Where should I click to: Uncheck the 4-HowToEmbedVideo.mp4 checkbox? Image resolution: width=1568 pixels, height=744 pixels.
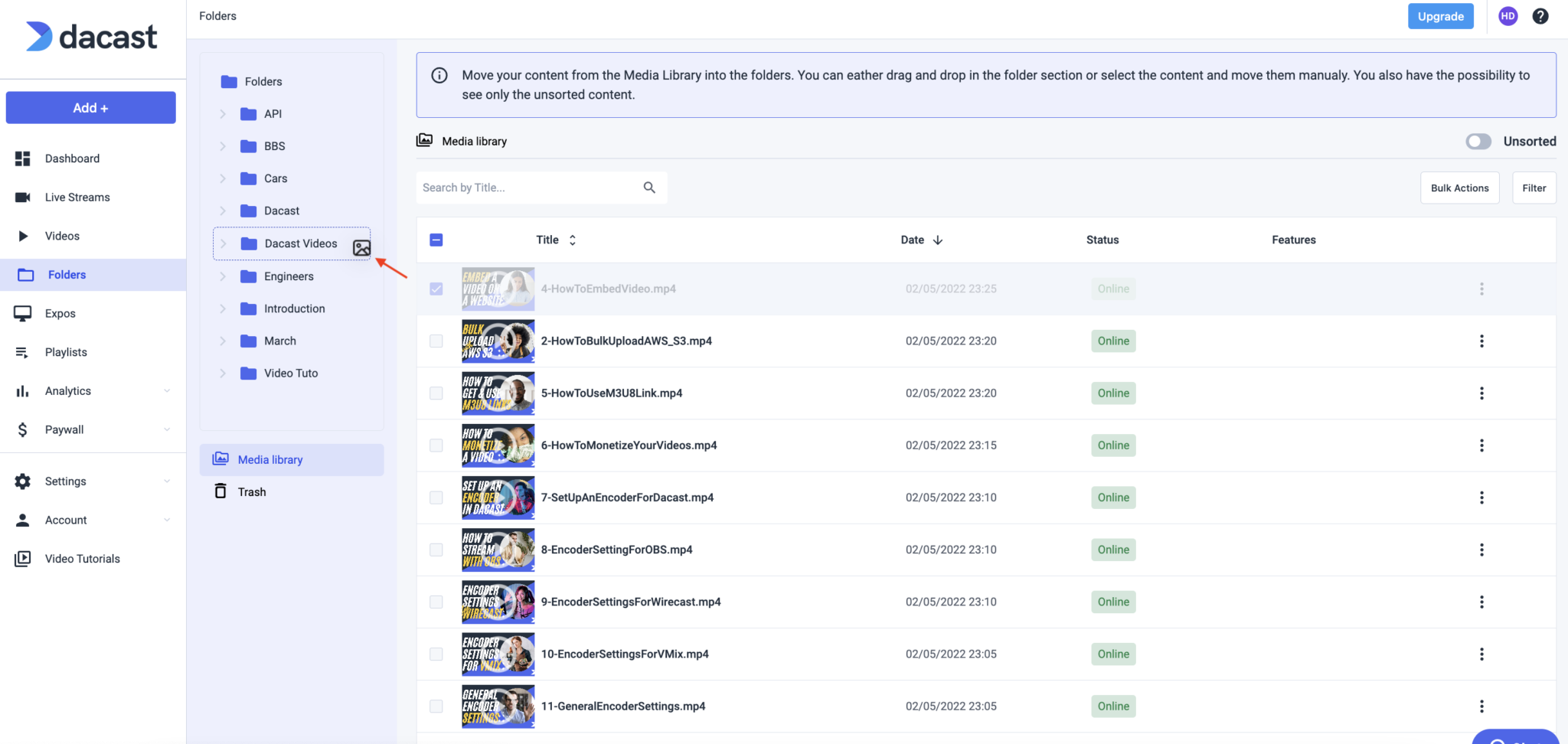tap(436, 289)
